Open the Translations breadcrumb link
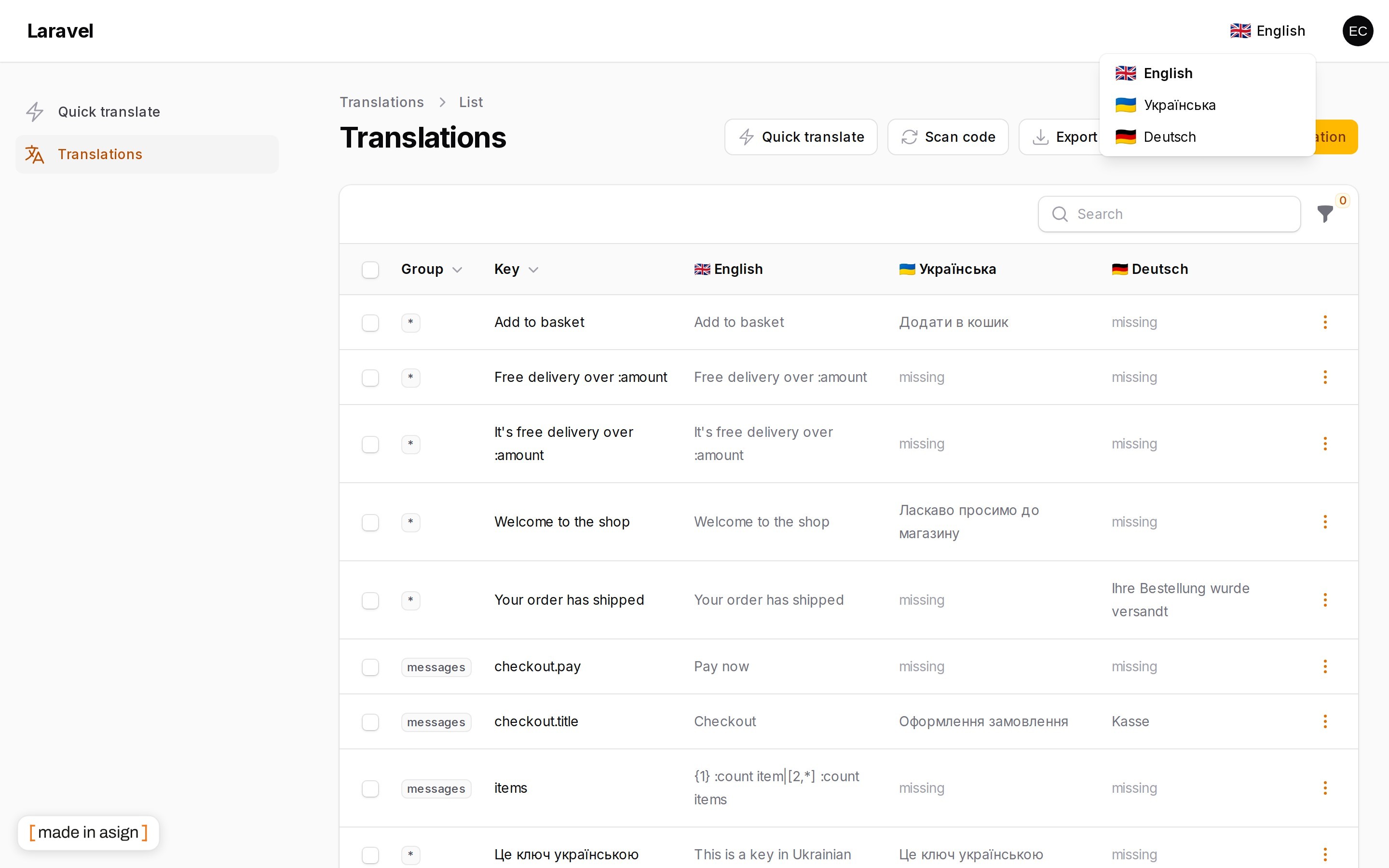Viewport: 1389px width, 868px height. [381, 102]
